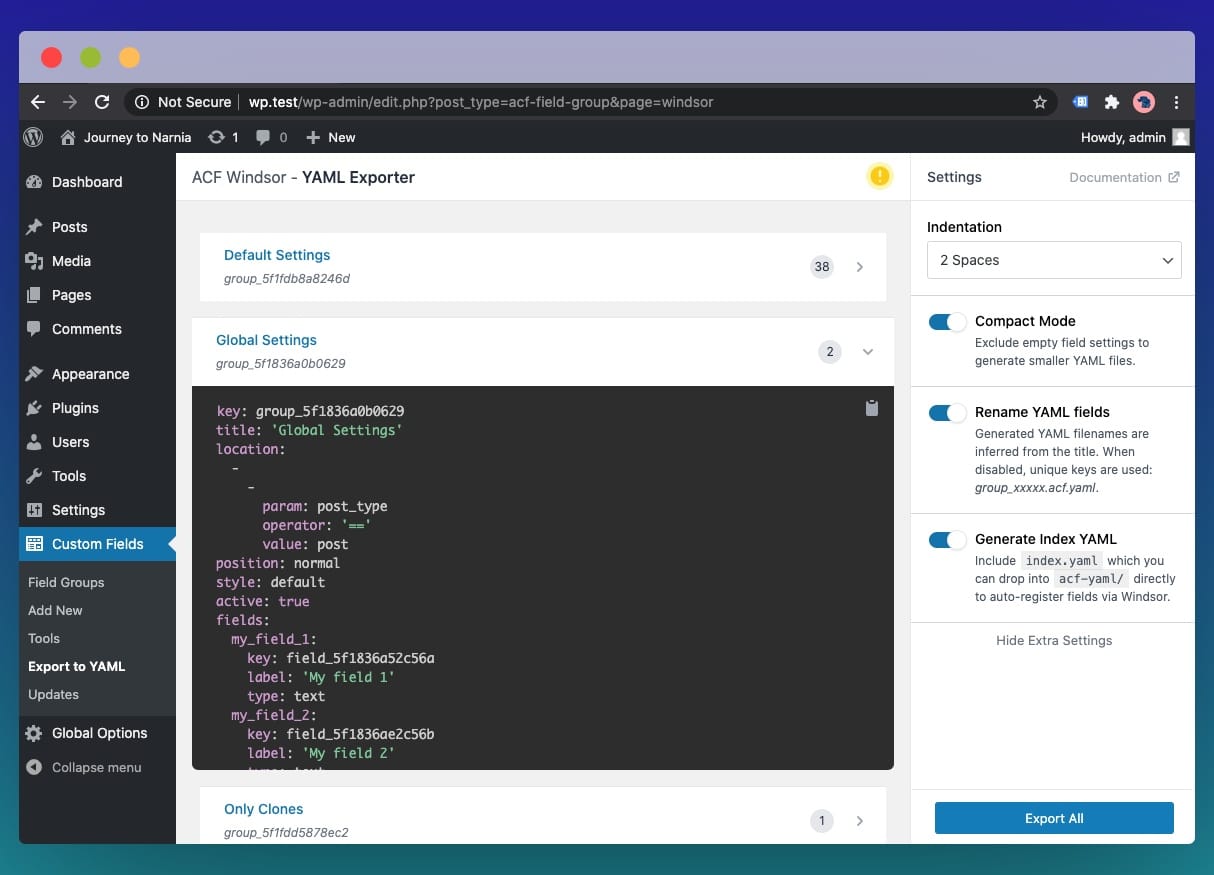Click the Global Settings count badge 2
Image resolution: width=1214 pixels, height=875 pixels.
(829, 352)
